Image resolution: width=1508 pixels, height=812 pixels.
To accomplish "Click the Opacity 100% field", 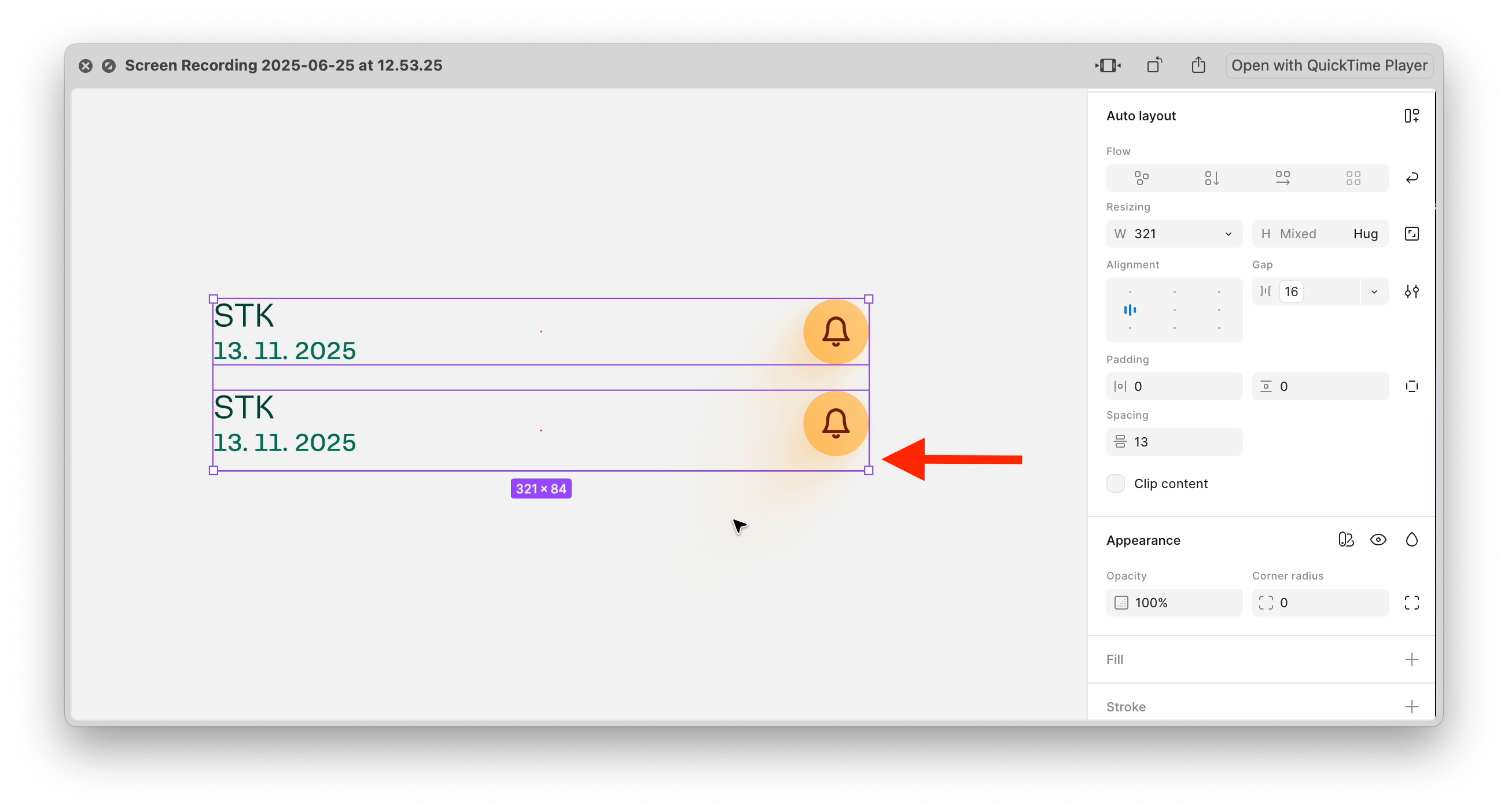I will (x=1174, y=603).
